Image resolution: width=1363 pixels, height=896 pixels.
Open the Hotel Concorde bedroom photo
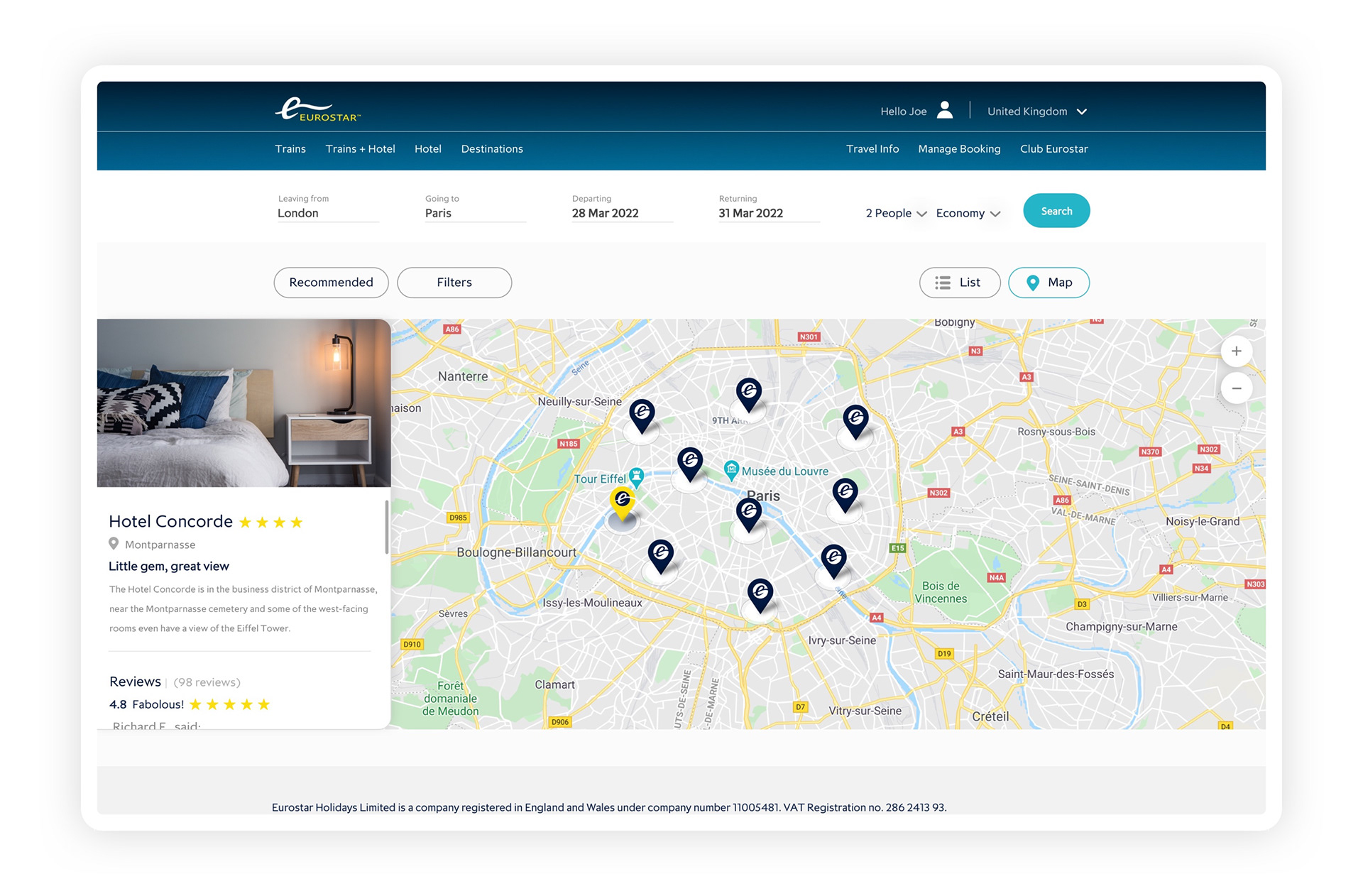click(x=243, y=403)
